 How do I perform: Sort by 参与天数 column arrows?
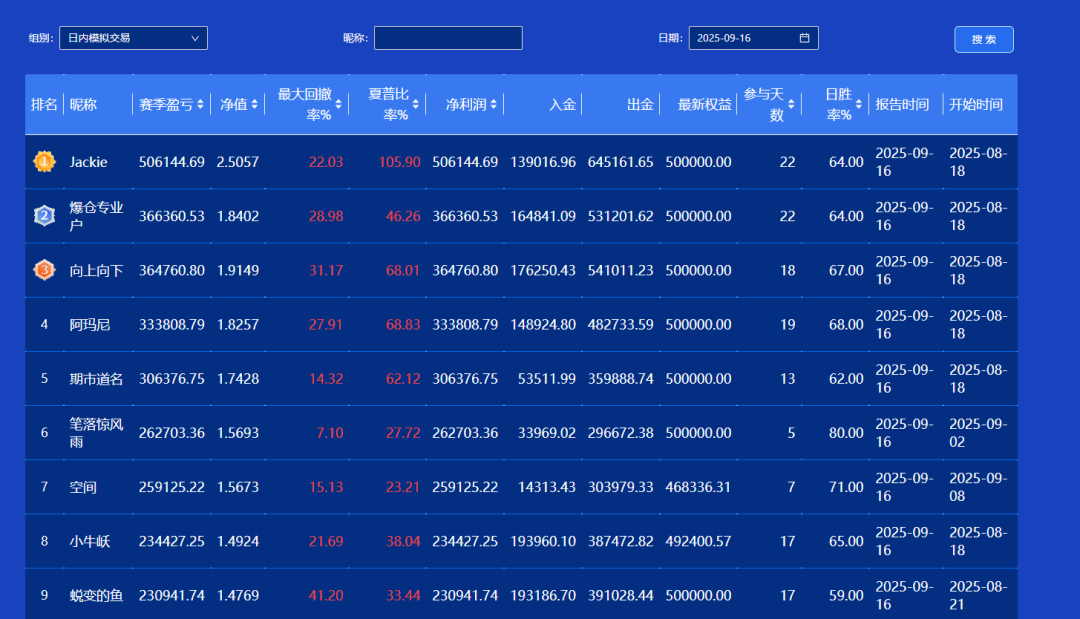(791, 105)
